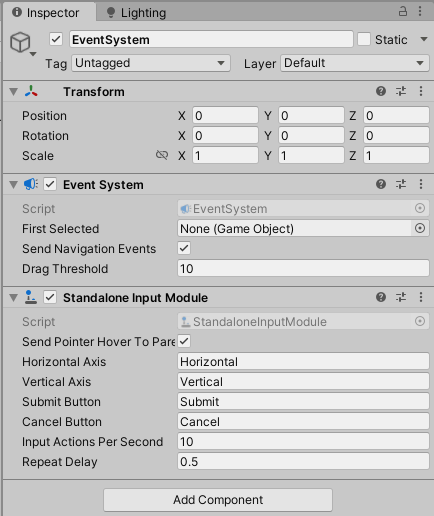
Task: Open the Transform component help reference
Action: coord(381,91)
